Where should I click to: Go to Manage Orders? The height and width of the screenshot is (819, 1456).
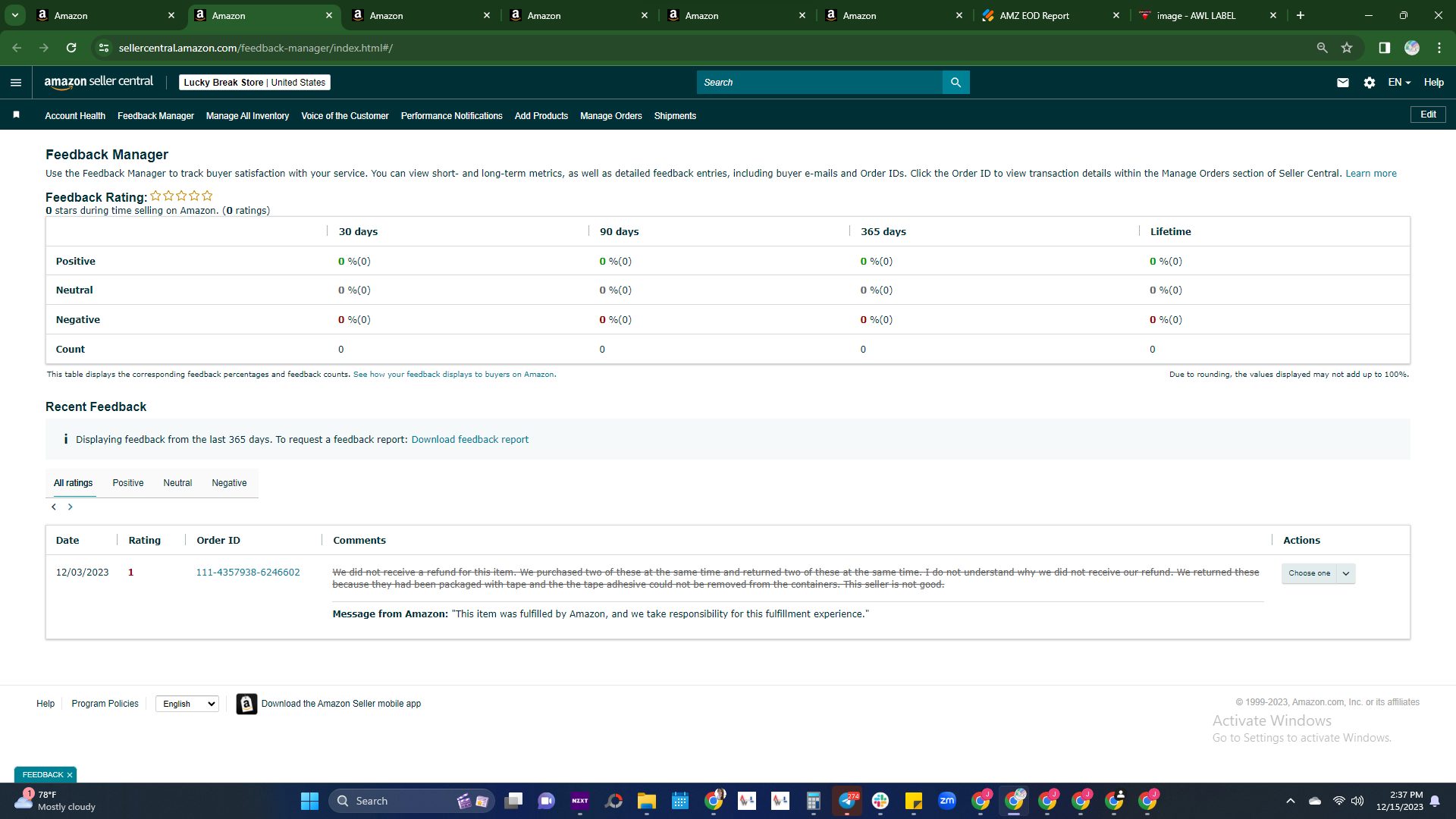point(611,116)
